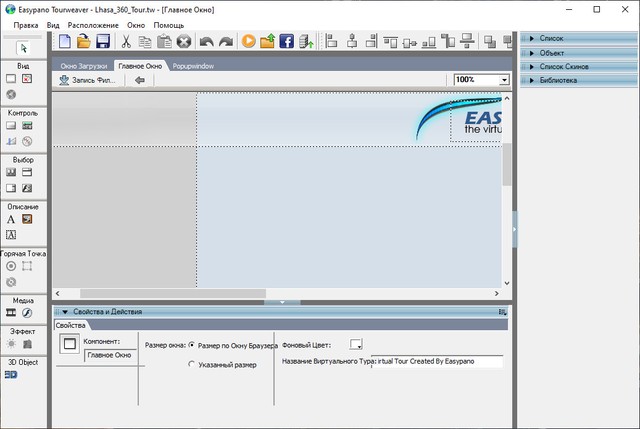Switch to the Popupwindow tab
640x429 pixels.
click(193, 66)
